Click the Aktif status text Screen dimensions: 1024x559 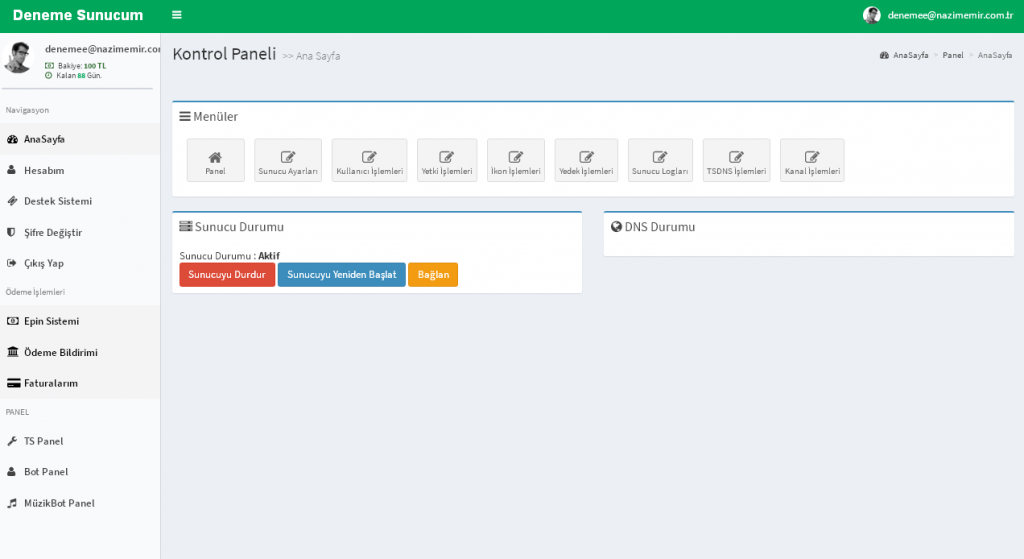[269, 256]
